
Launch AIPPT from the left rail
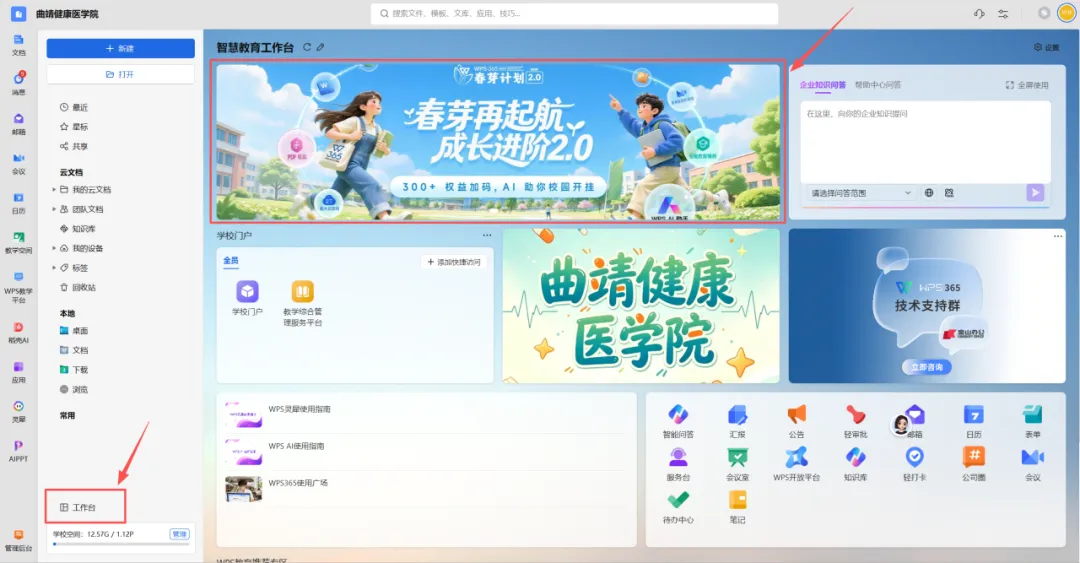pos(19,451)
